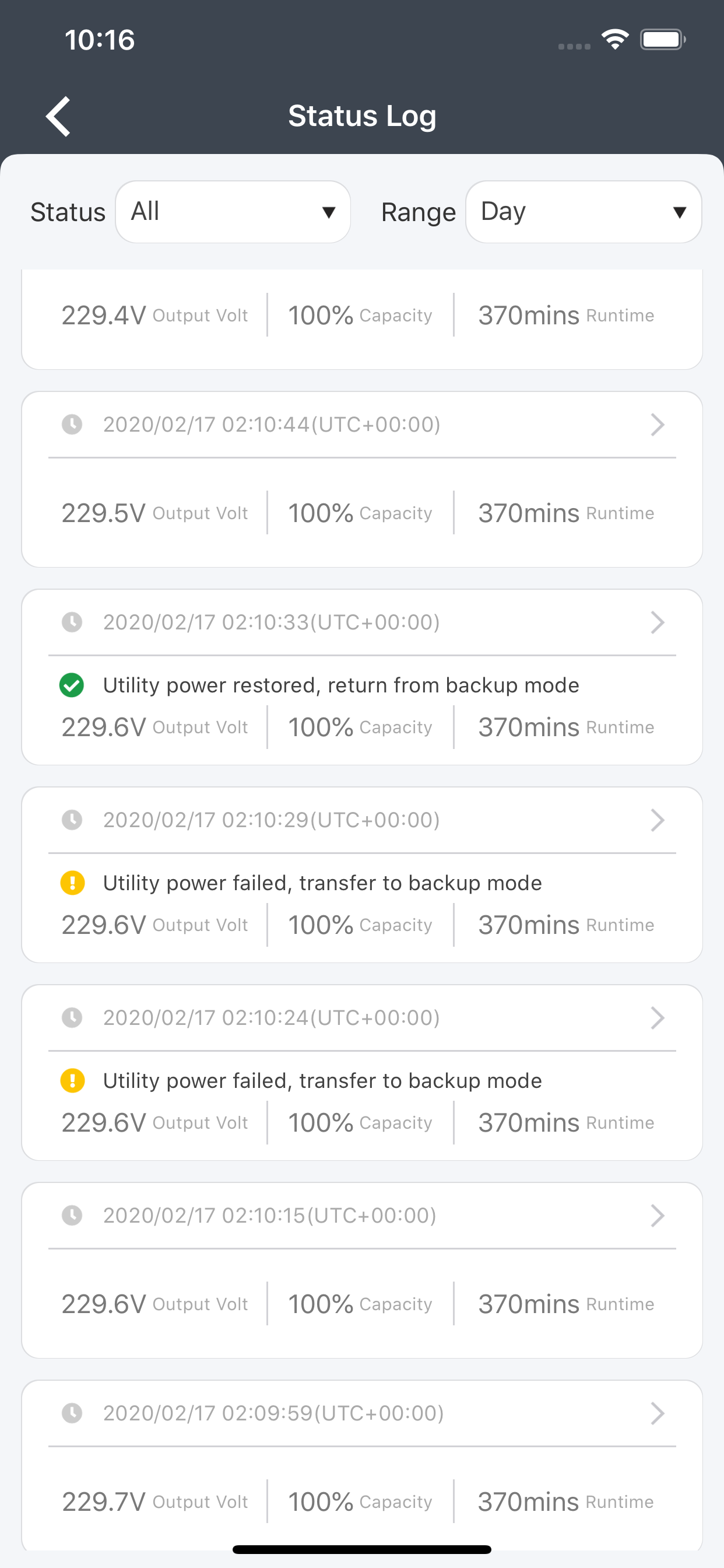This screenshot has height=1568, width=724.
Task: Open 'Utility power restored' log message
Action: [x=340, y=685]
